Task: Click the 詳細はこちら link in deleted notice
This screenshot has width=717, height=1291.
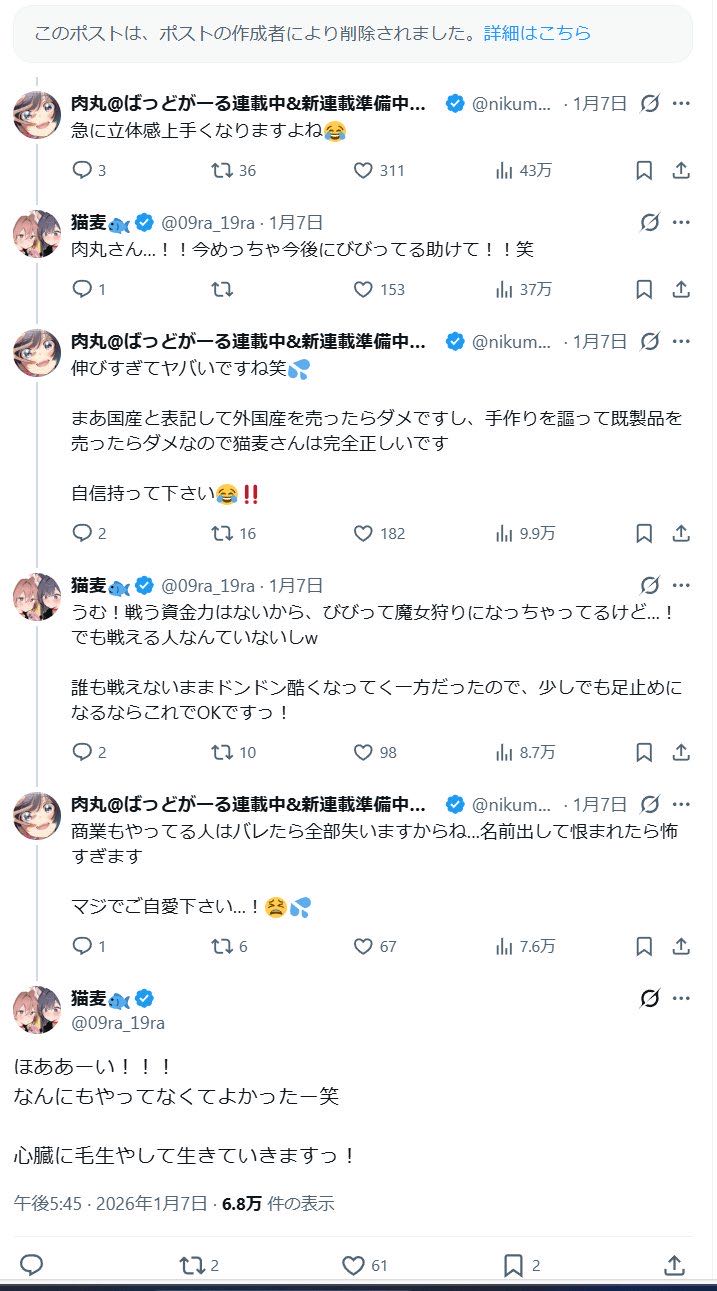Action: coord(537,33)
